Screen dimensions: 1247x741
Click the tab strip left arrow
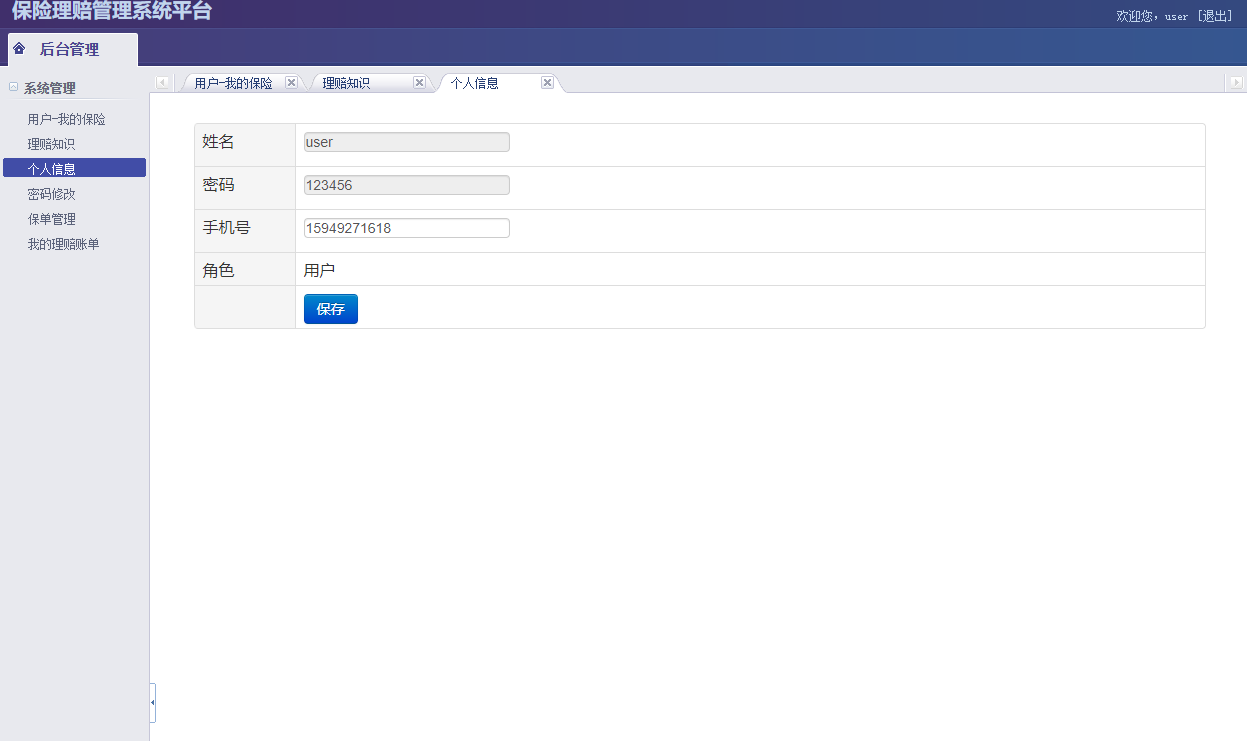pos(162,83)
